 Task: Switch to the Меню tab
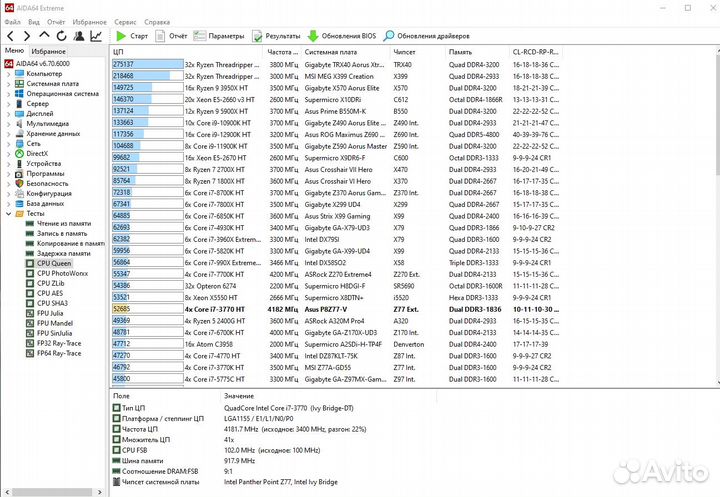(14, 51)
